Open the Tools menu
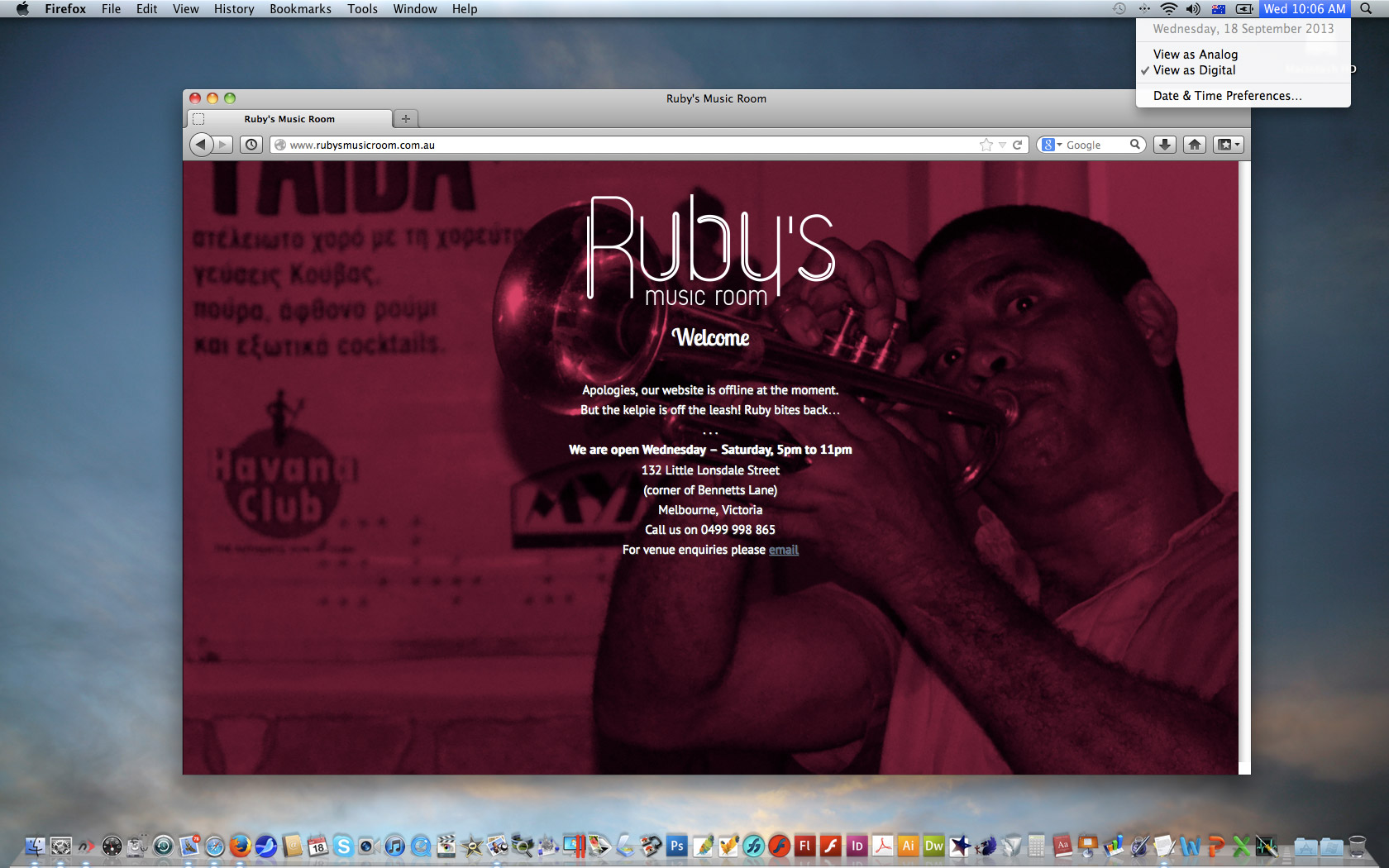This screenshot has width=1389, height=868. click(362, 9)
